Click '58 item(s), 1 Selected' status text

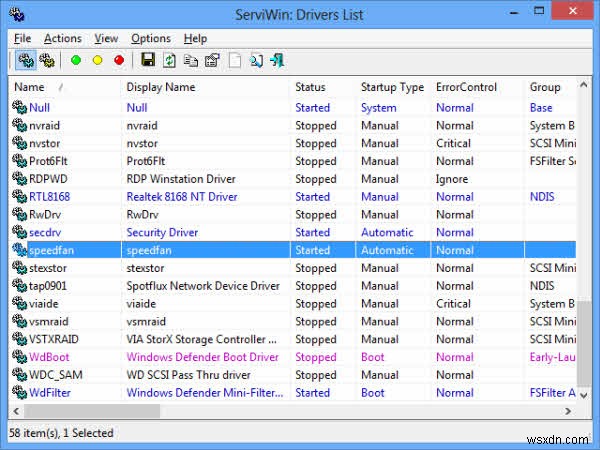coord(61,433)
